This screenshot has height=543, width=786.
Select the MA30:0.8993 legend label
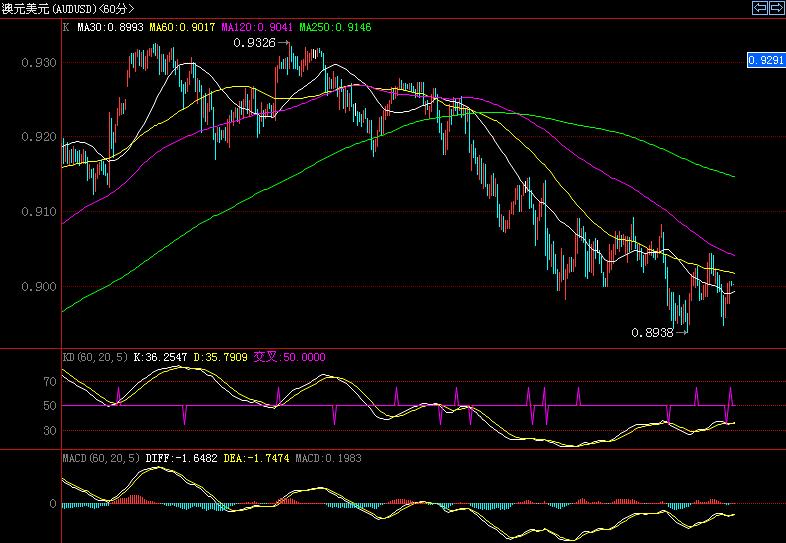(x=110, y=27)
